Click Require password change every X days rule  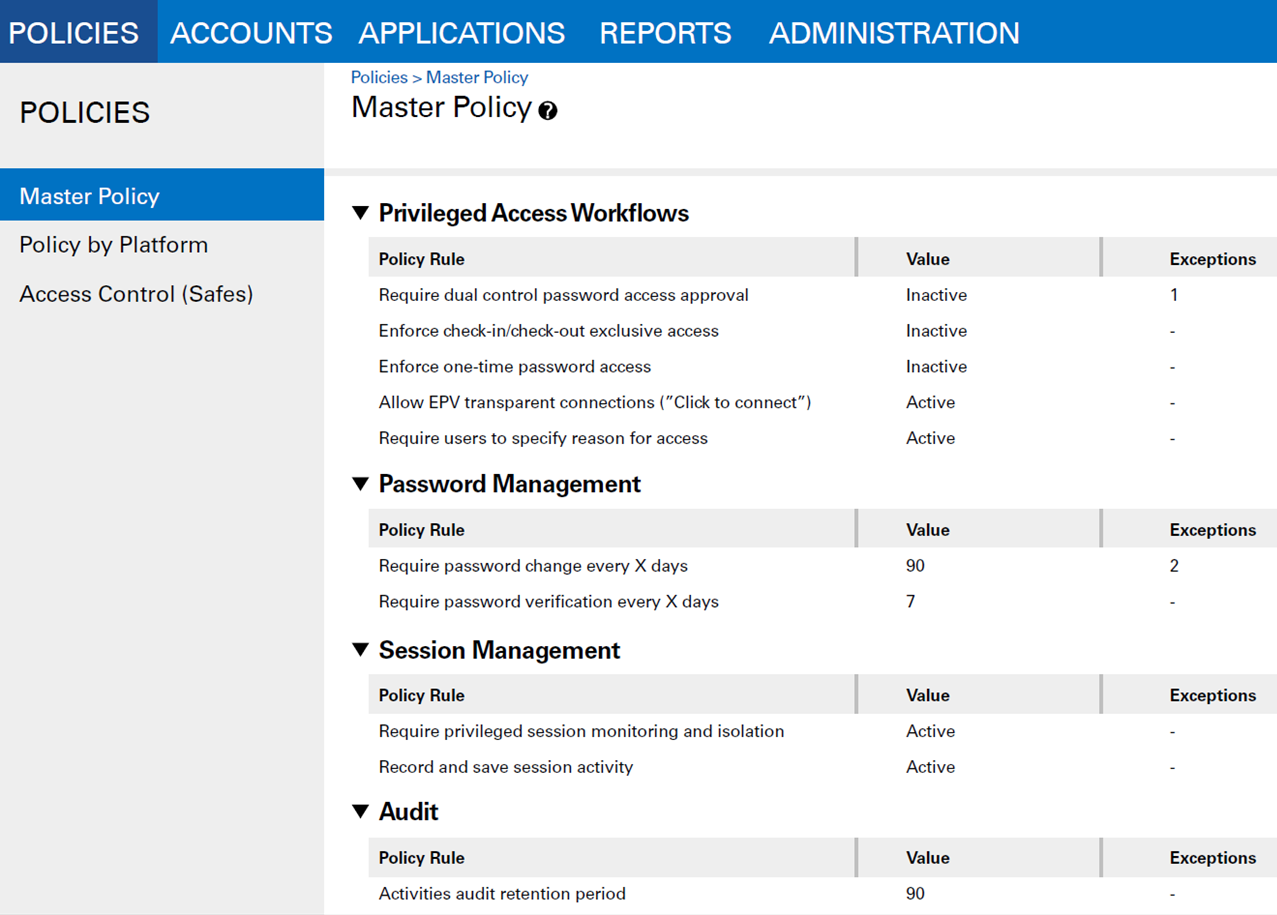[533, 566]
